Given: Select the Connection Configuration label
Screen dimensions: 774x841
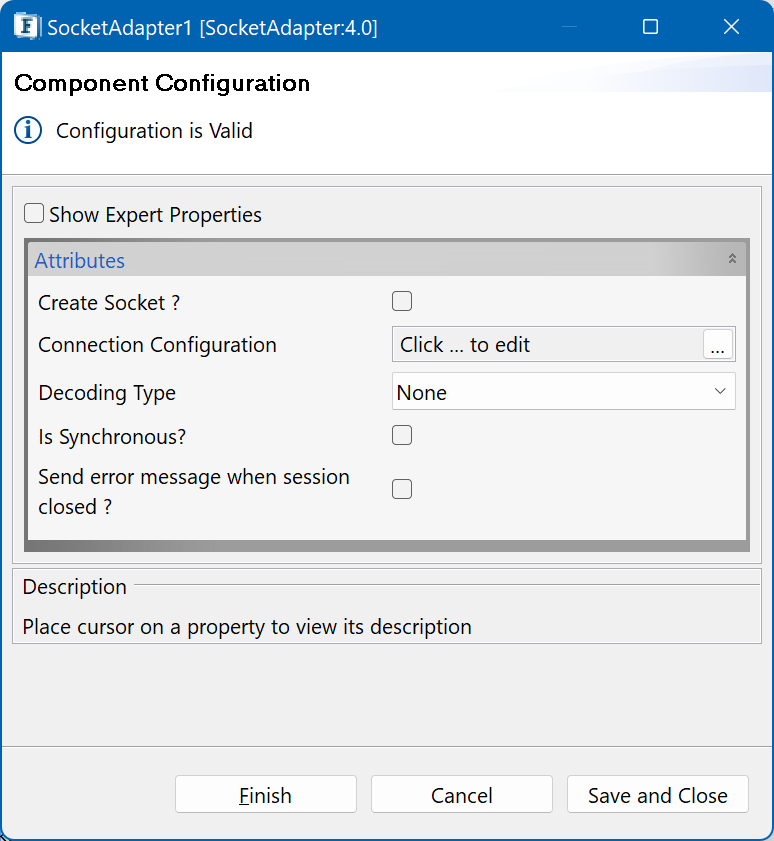Looking at the screenshot, I should tap(157, 345).
